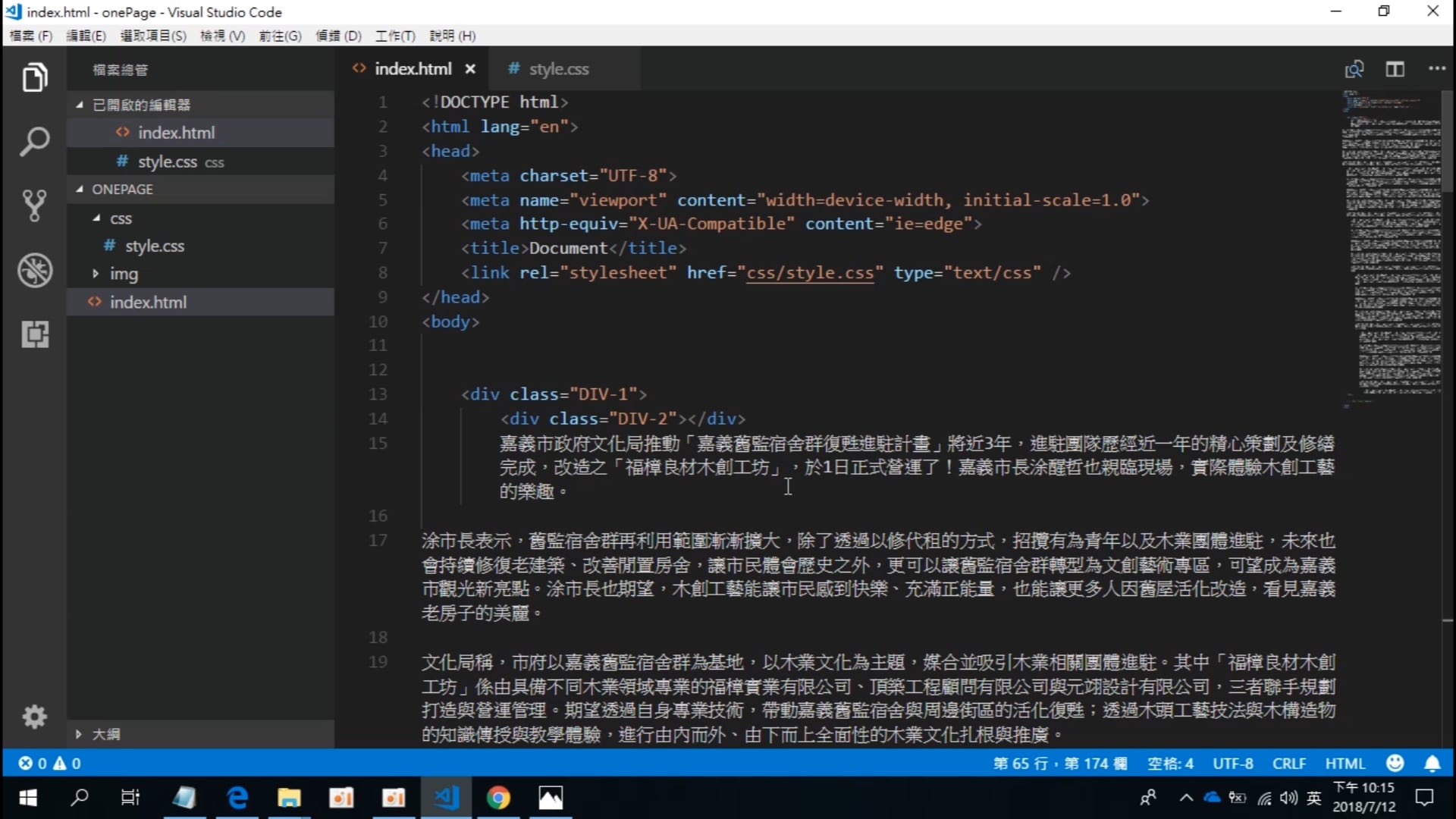The image size is (1456, 819).
Task: Click the feedback smiley in status bar
Action: (x=1395, y=763)
